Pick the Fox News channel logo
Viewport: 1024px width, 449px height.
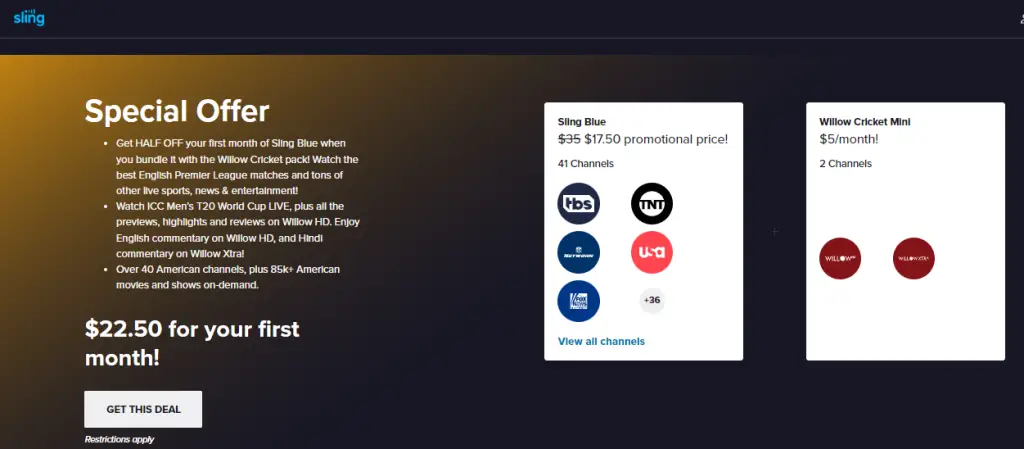click(x=579, y=301)
